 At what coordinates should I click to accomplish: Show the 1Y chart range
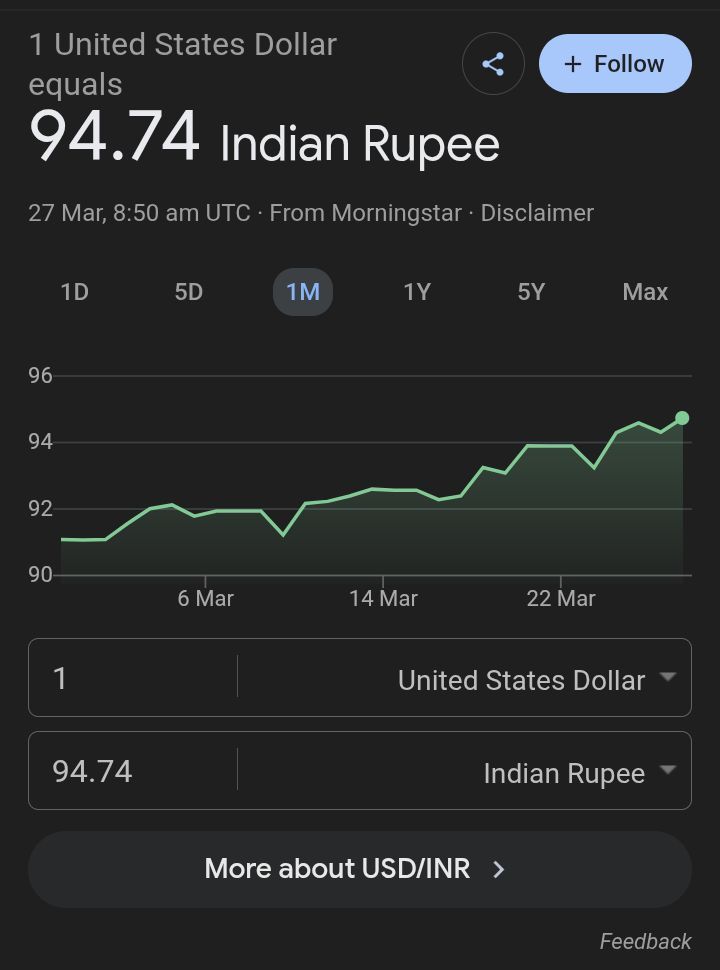coord(417,292)
